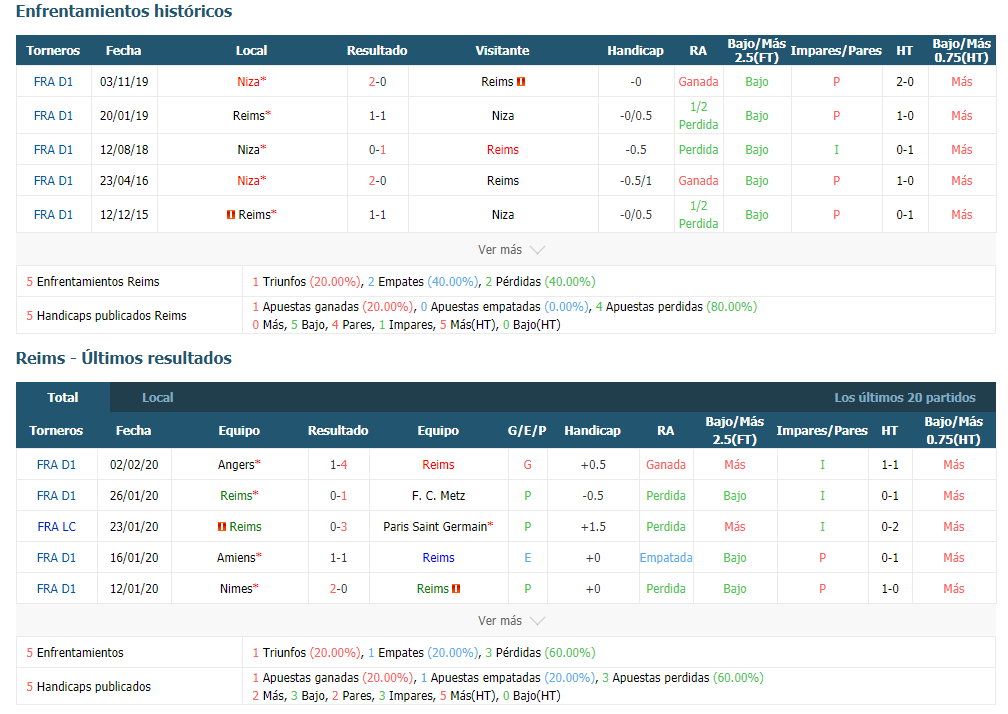Open FRA D1 link for 02/02/20 match

(x=57, y=465)
